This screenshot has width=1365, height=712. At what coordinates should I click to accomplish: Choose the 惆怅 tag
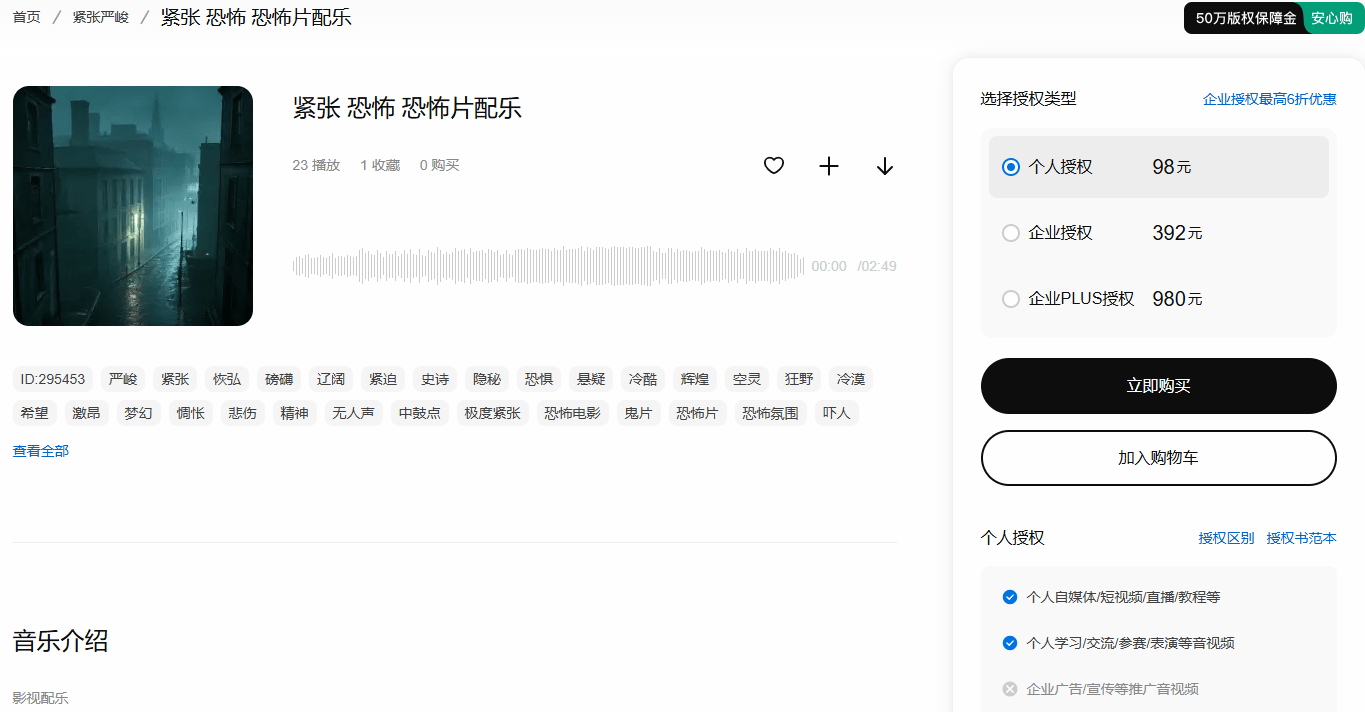pyautogui.click(x=191, y=413)
